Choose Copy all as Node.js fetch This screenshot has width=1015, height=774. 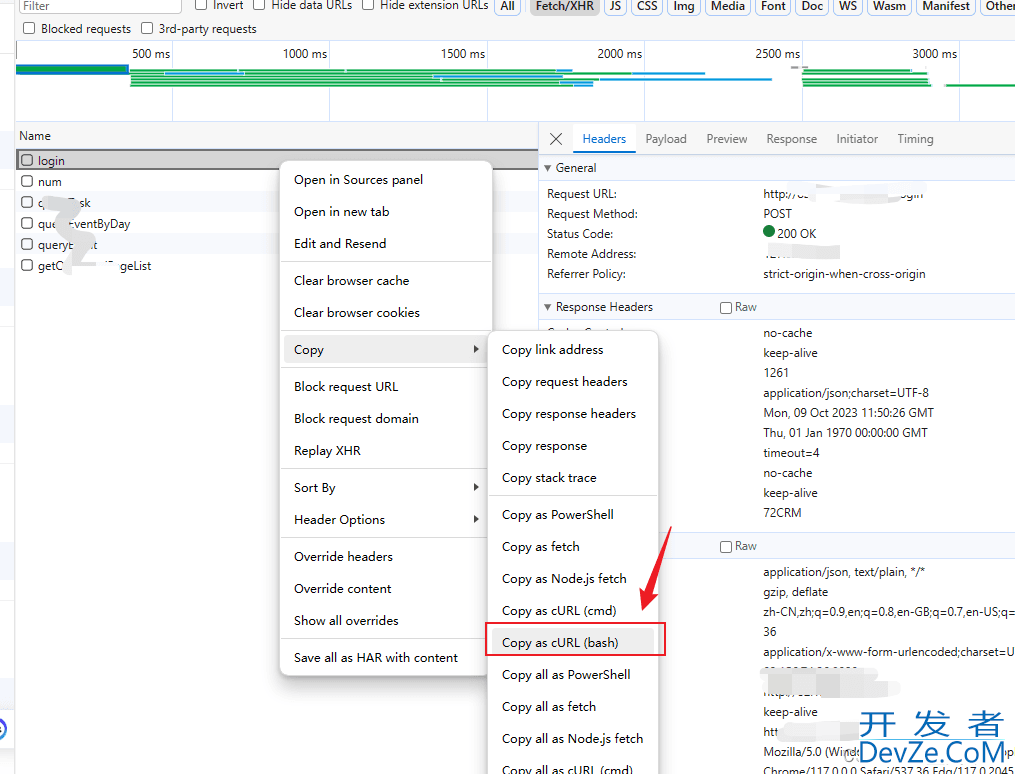573,738
